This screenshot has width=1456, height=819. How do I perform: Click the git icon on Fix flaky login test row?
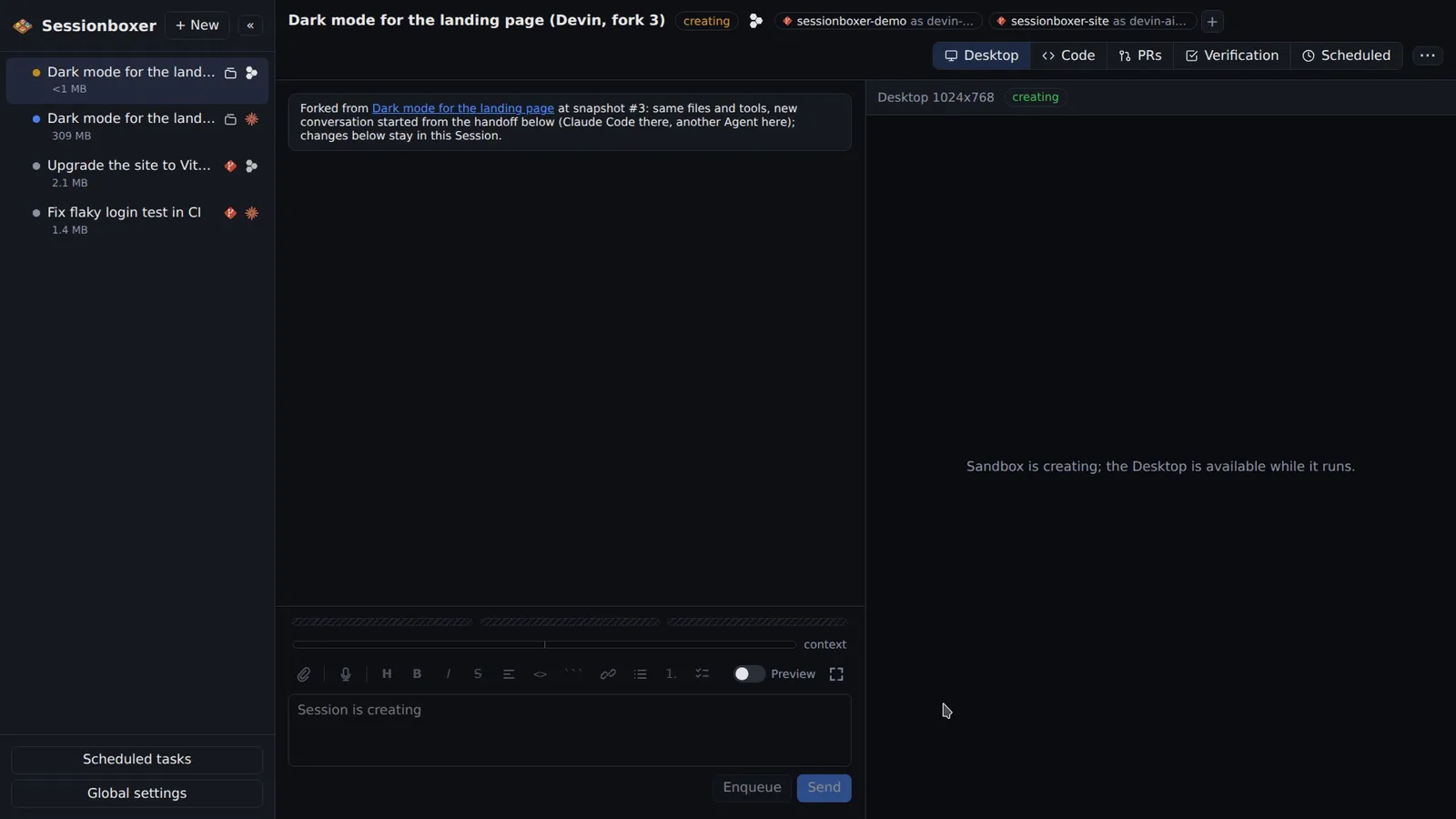pos(230,213)
